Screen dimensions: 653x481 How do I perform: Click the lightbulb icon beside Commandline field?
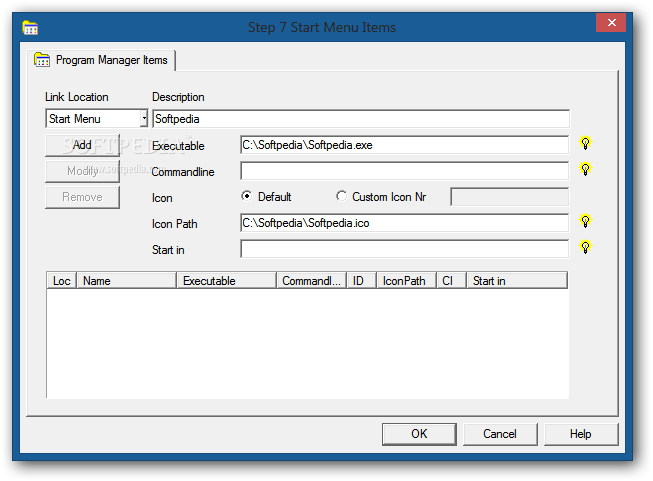[x=585, y=169]
